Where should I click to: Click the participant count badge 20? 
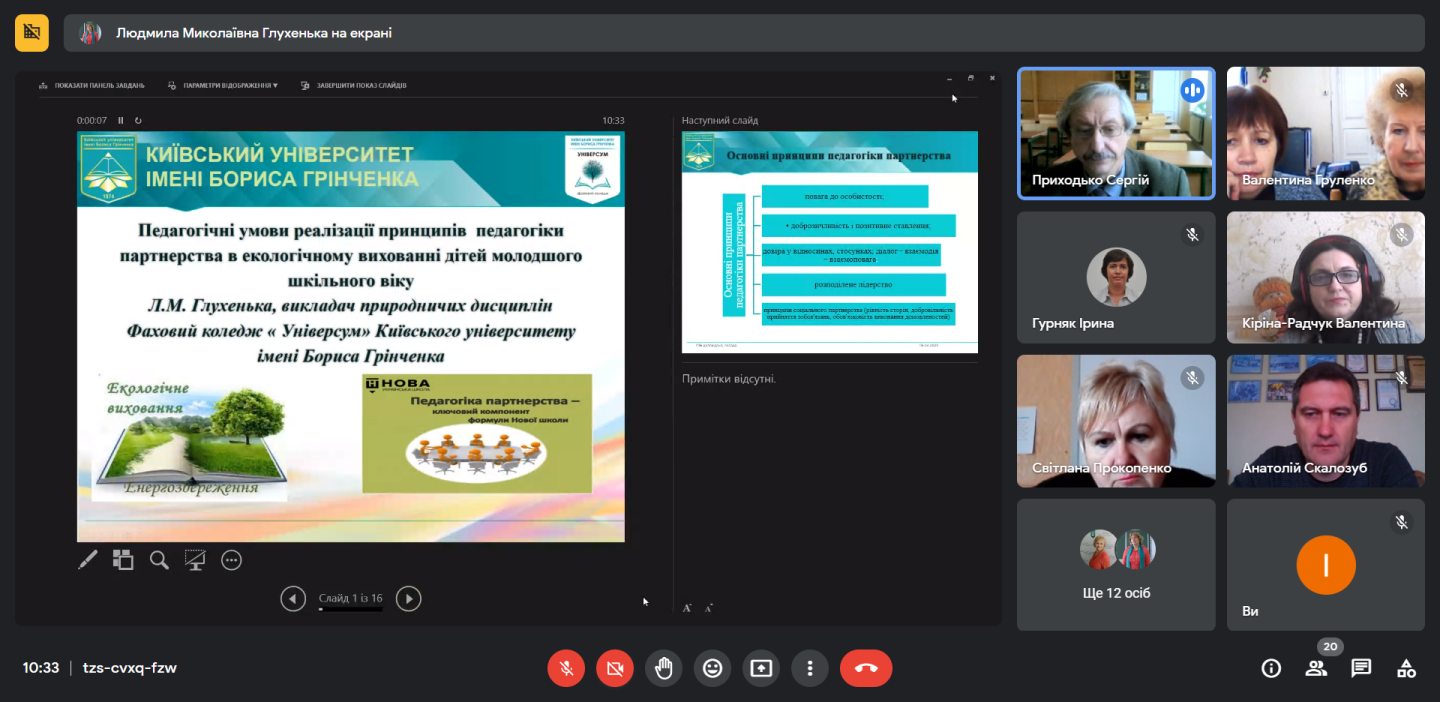[1330, 646]
